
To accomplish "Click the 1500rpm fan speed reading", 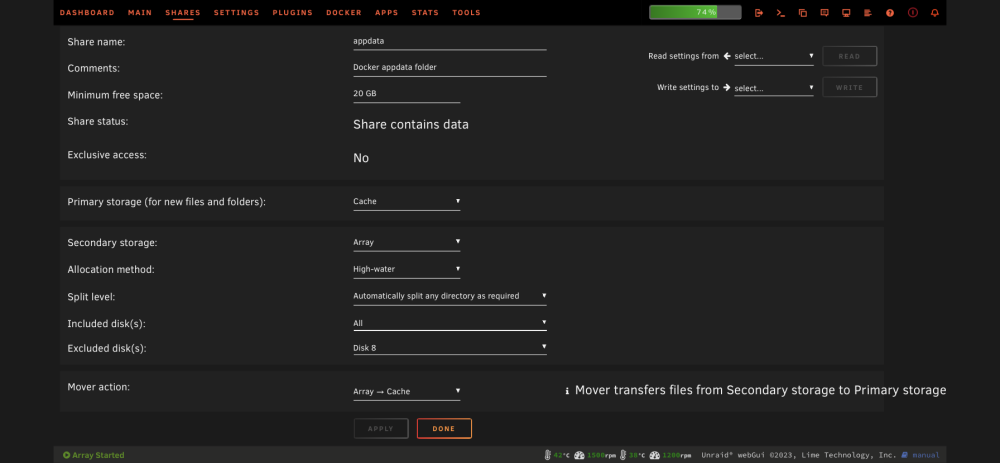I will click(x=600, y=455).
